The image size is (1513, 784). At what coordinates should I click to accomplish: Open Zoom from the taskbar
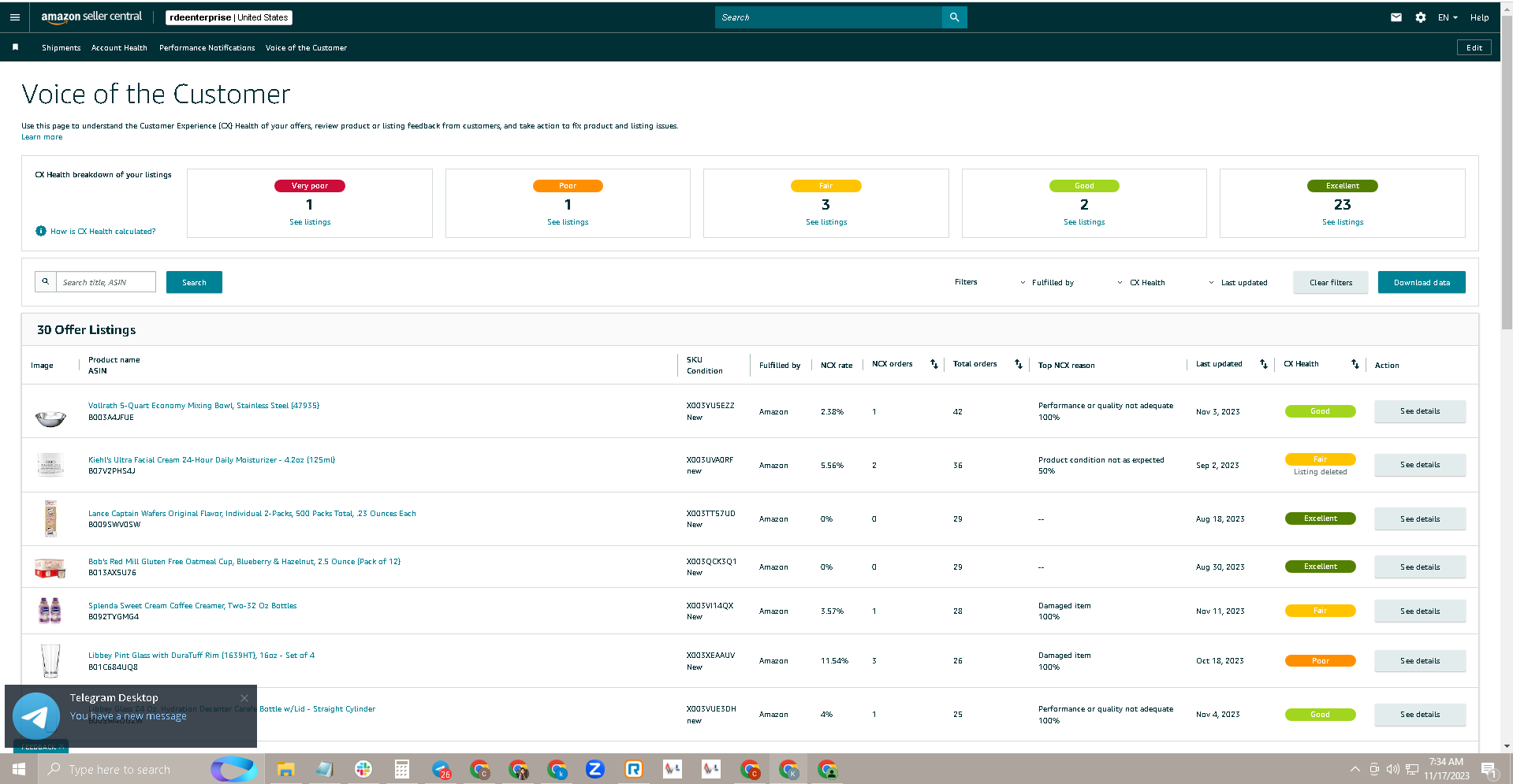[x=595, y=769]
